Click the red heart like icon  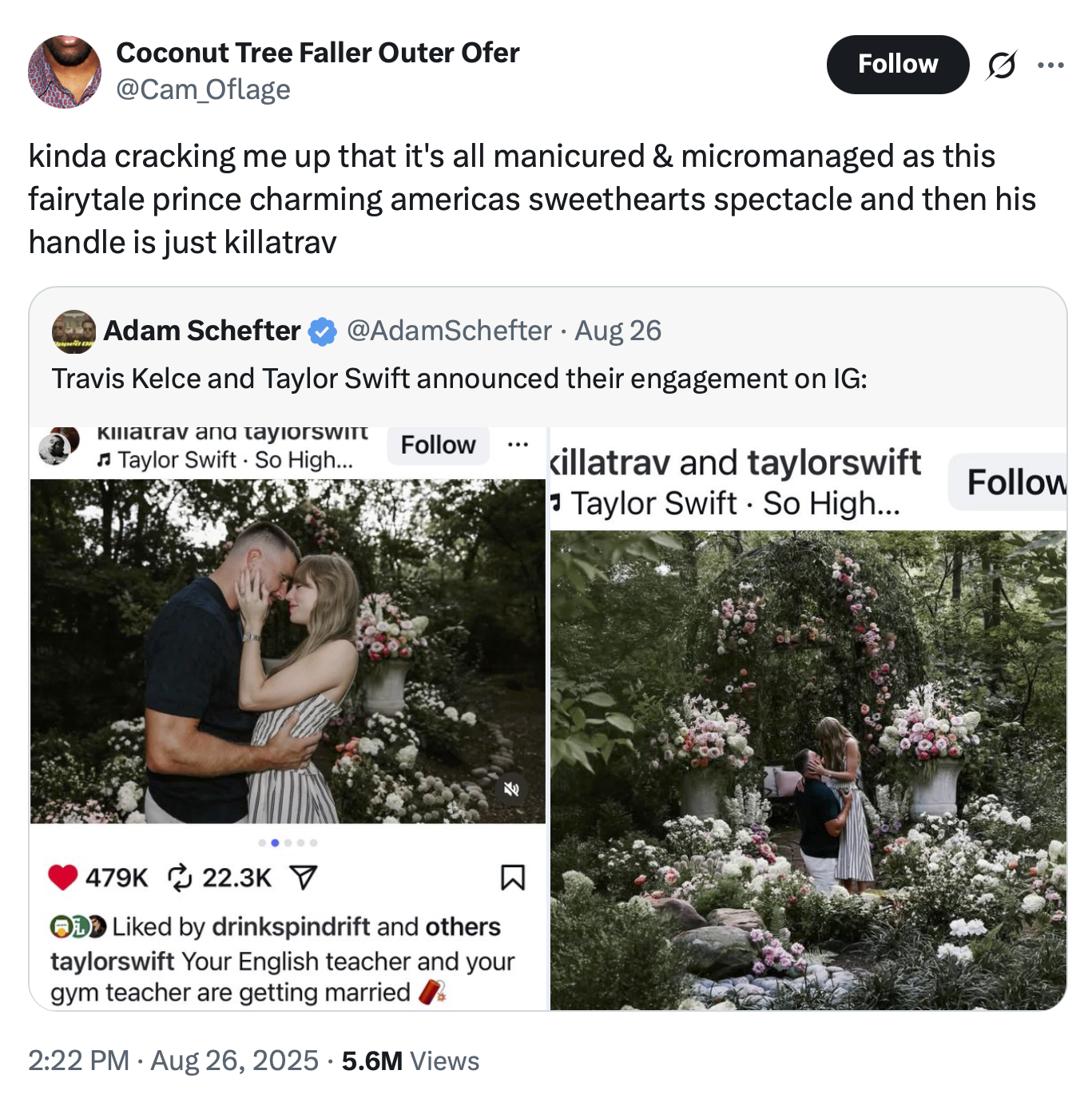[63, 877]
